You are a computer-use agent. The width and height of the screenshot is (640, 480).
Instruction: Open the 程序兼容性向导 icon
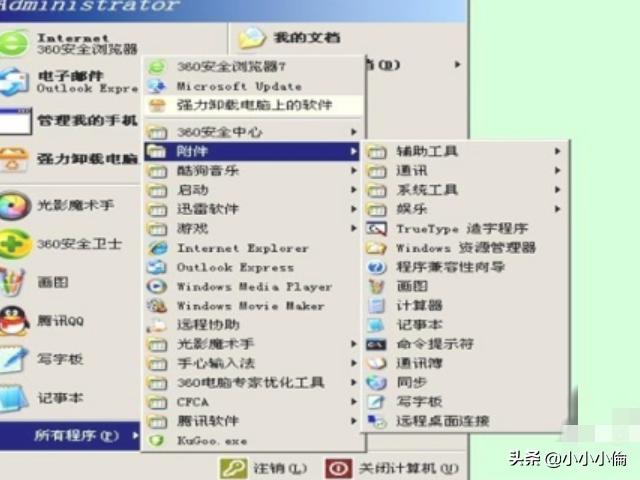point(376,267)
